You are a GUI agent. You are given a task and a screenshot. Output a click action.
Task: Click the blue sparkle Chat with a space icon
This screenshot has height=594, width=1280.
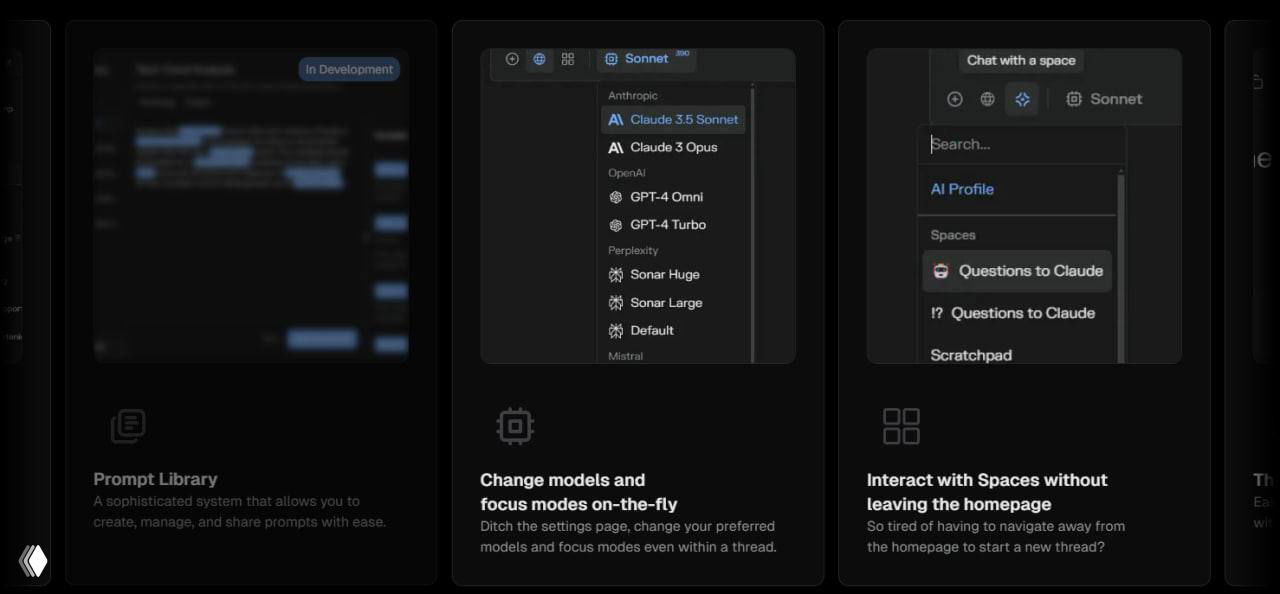click(x=1022, y=99)
